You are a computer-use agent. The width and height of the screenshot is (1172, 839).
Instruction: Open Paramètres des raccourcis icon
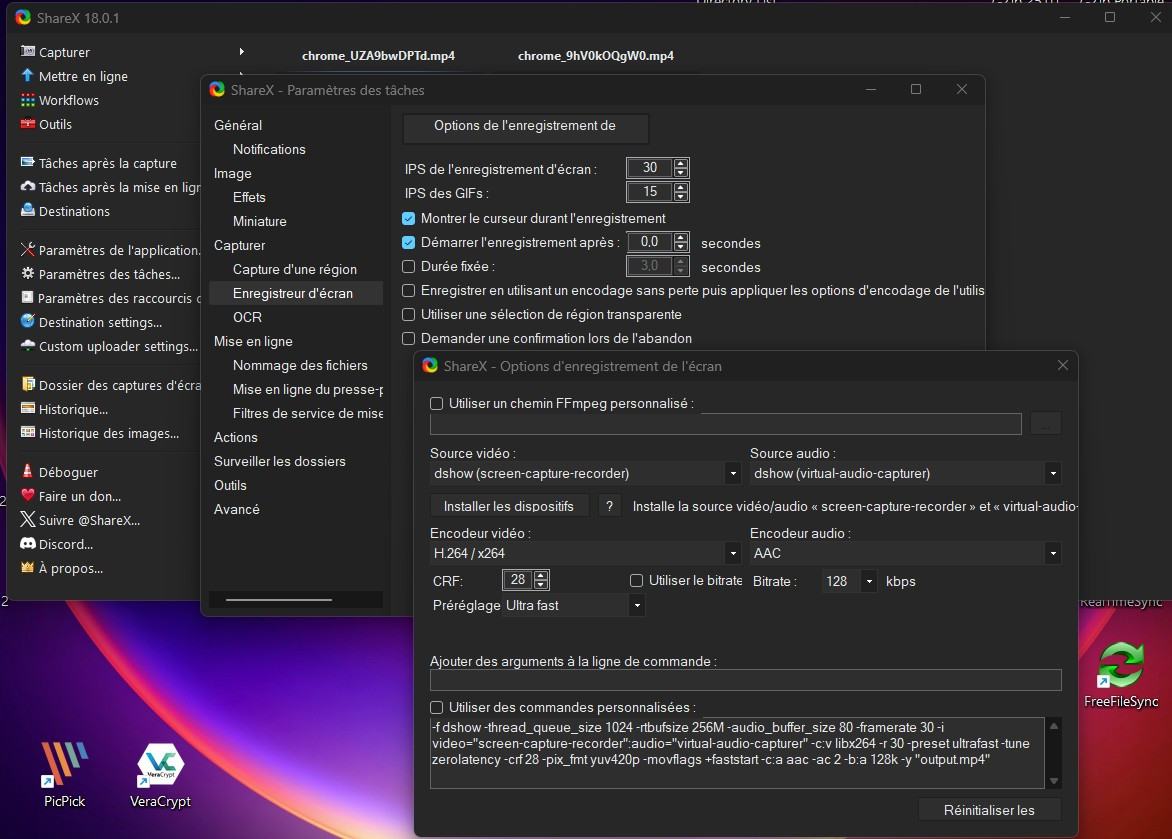pos(28,297)
